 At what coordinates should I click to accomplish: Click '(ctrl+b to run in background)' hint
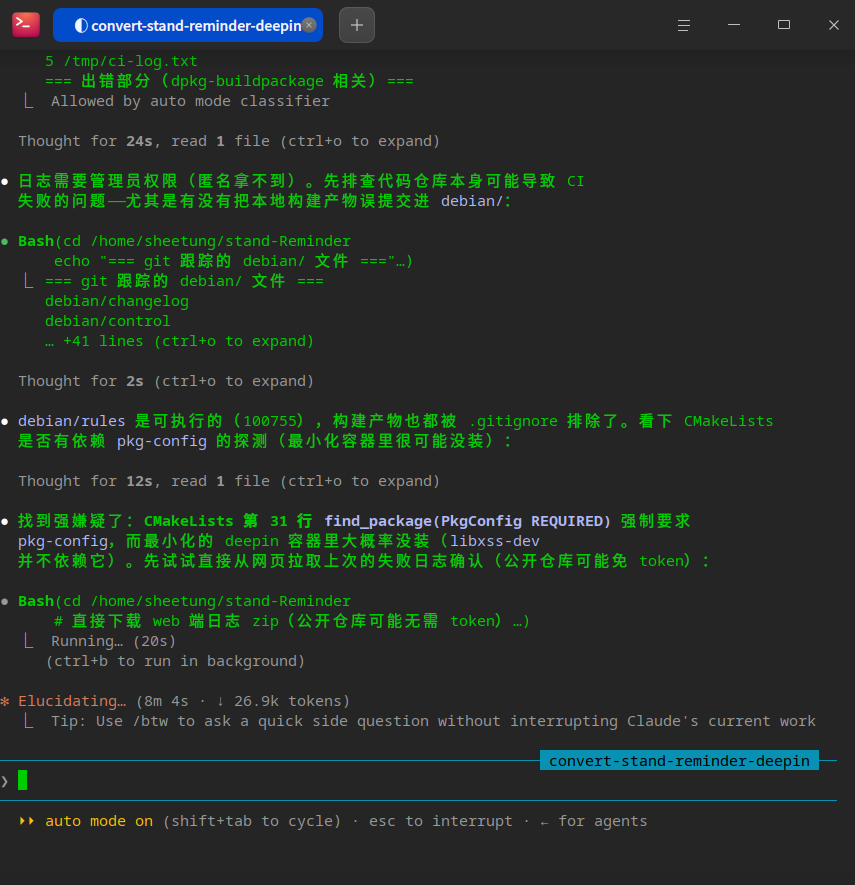pos(175,661)
